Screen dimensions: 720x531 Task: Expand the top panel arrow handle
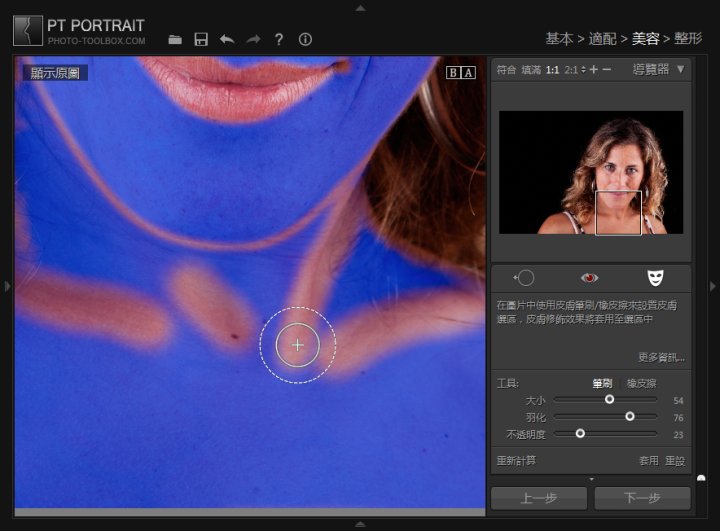pos(360,7)
